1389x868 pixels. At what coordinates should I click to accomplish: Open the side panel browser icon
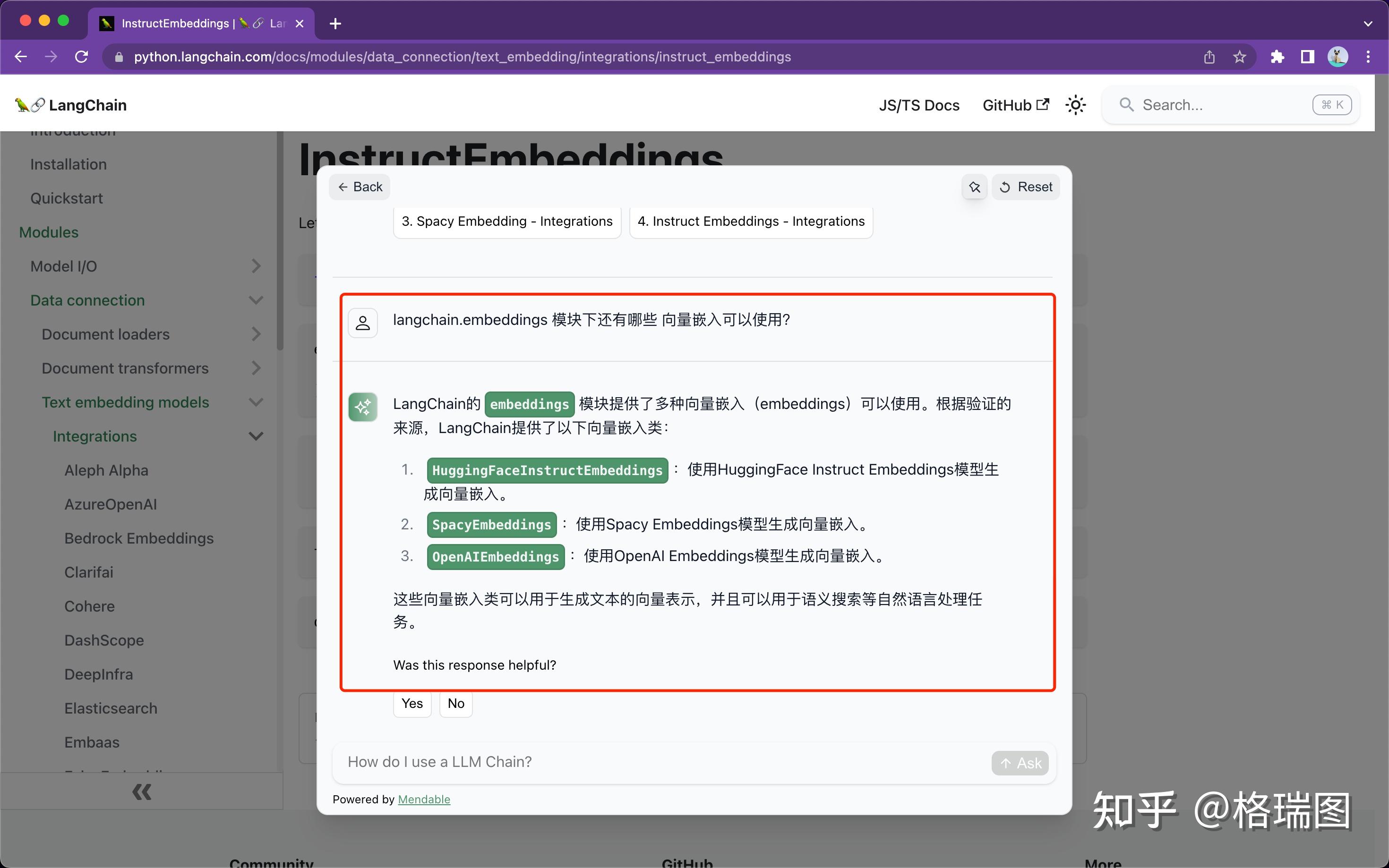click(1307, 57)
